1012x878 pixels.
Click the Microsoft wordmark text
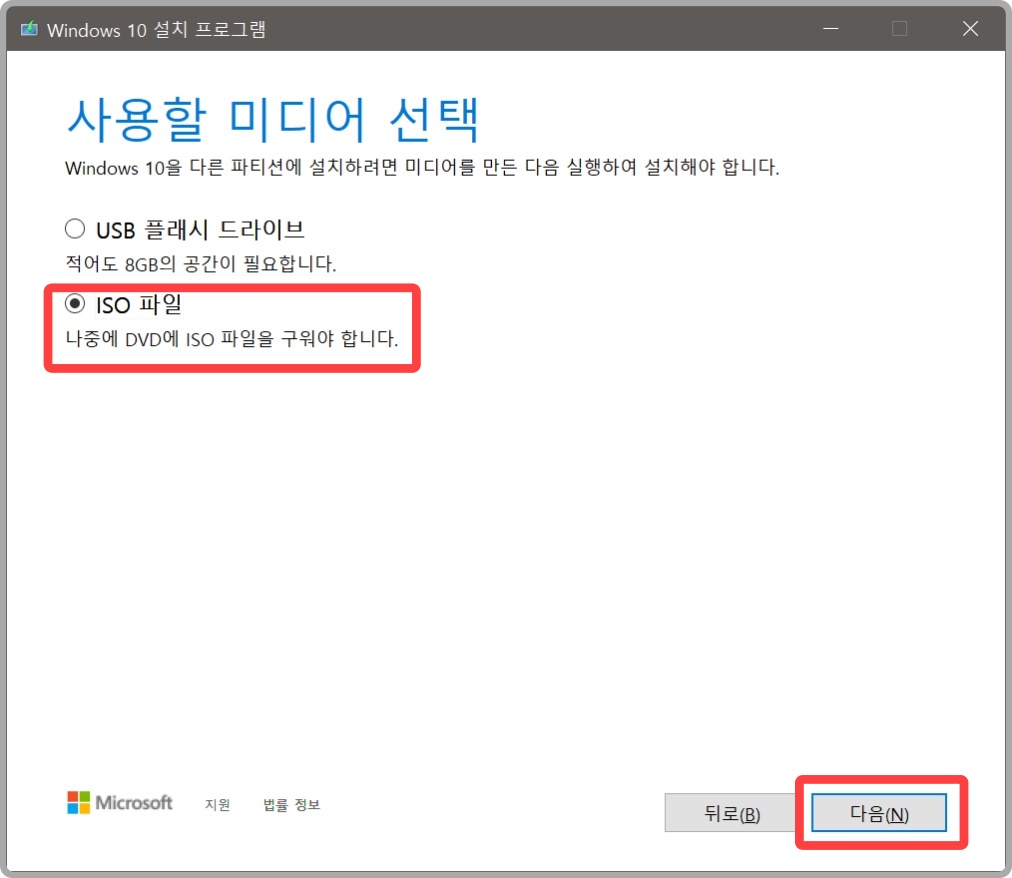pyautogui.click(x=135, y=802)
